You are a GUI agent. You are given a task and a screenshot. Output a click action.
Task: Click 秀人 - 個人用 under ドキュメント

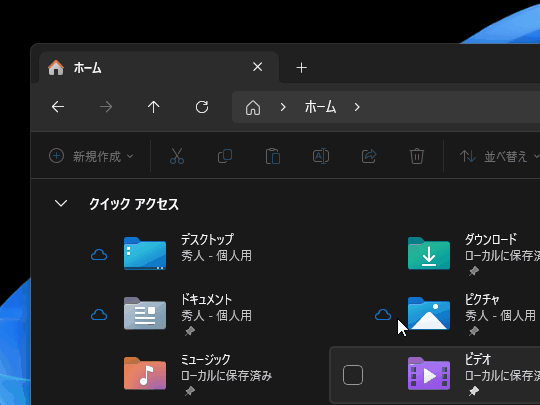click(217, 316)
